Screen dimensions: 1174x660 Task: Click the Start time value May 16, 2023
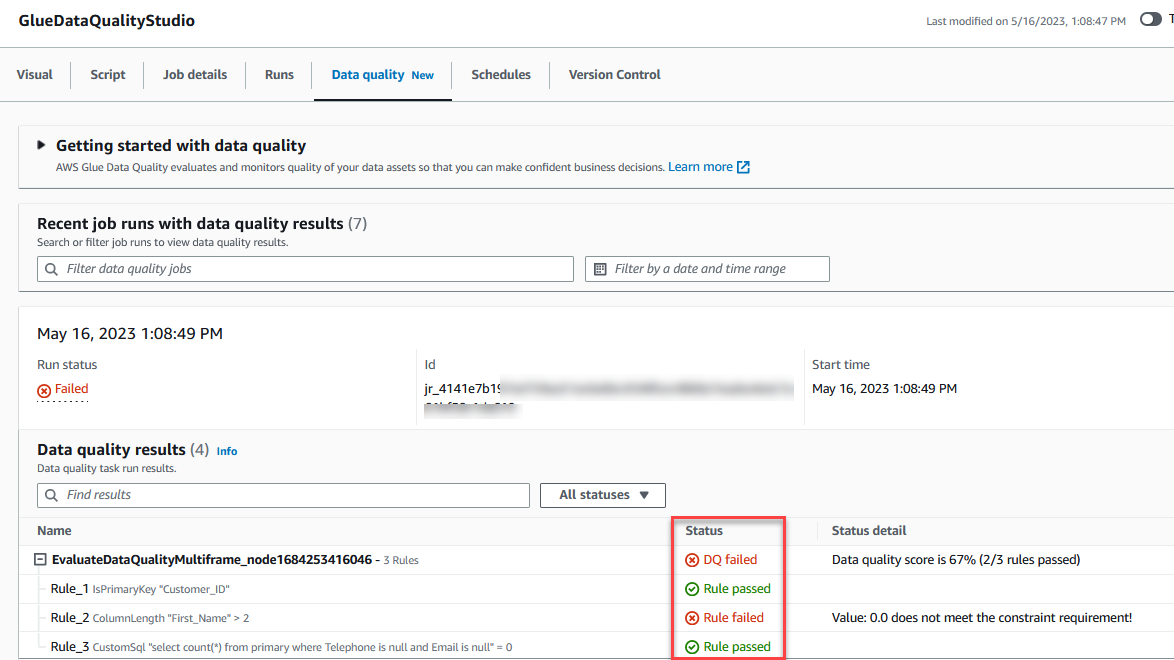coord(884,389)
